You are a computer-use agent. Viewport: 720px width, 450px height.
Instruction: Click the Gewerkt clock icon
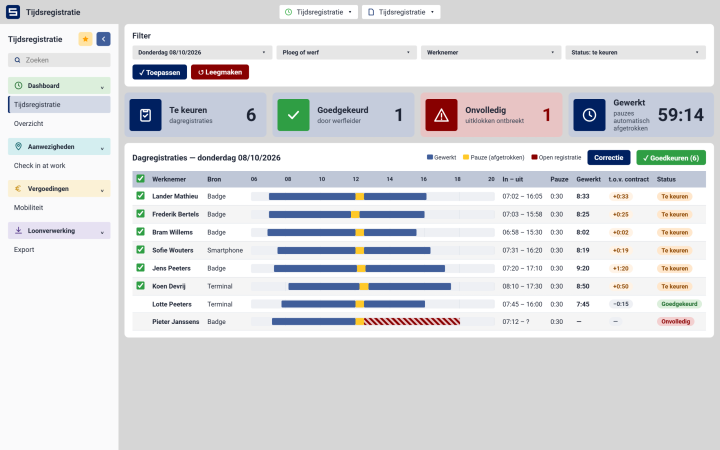(589, 115)
